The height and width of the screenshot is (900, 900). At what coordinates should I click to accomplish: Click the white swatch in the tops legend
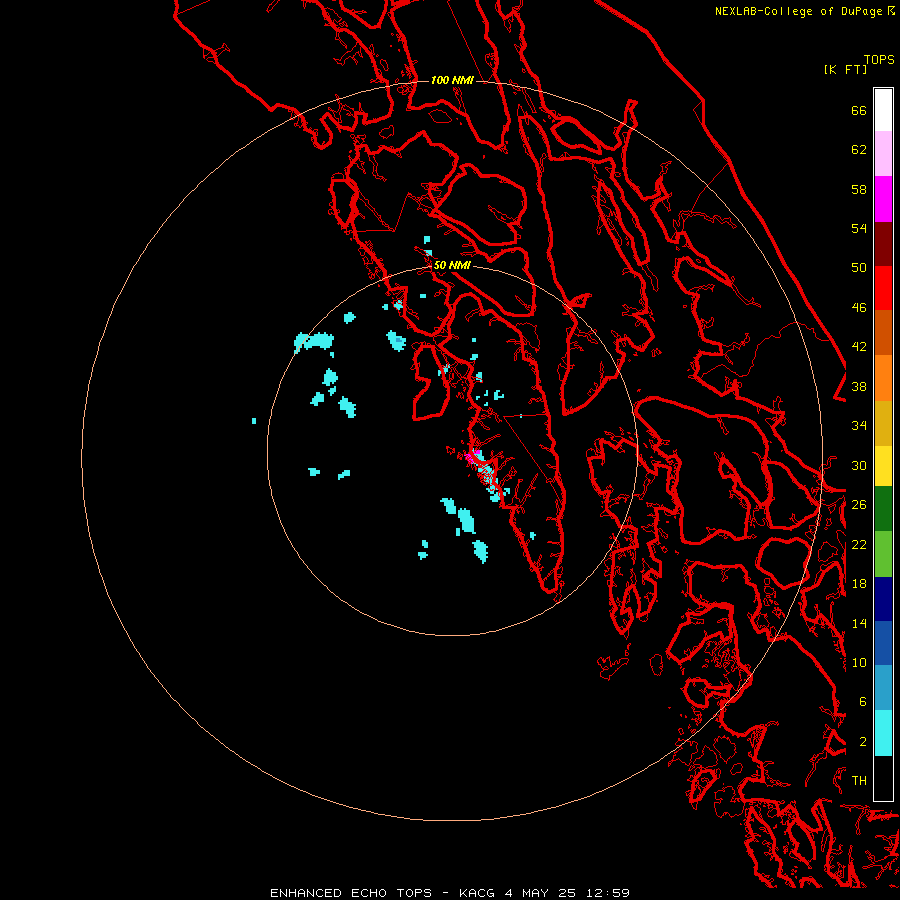point(883,110)
